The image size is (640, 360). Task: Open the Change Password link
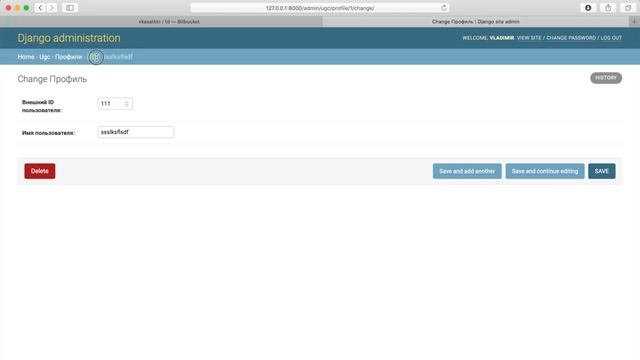(x=571, y=38)
